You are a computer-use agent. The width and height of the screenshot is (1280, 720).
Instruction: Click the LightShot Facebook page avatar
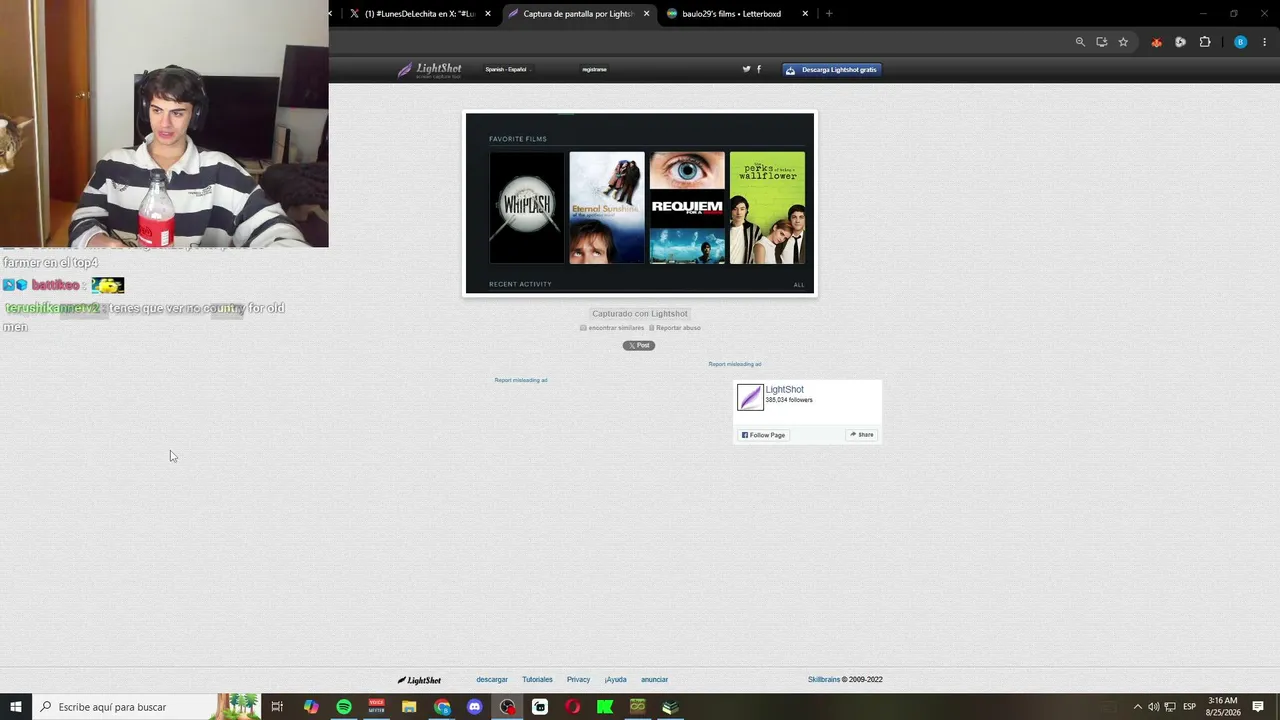(x=750, y=397)
